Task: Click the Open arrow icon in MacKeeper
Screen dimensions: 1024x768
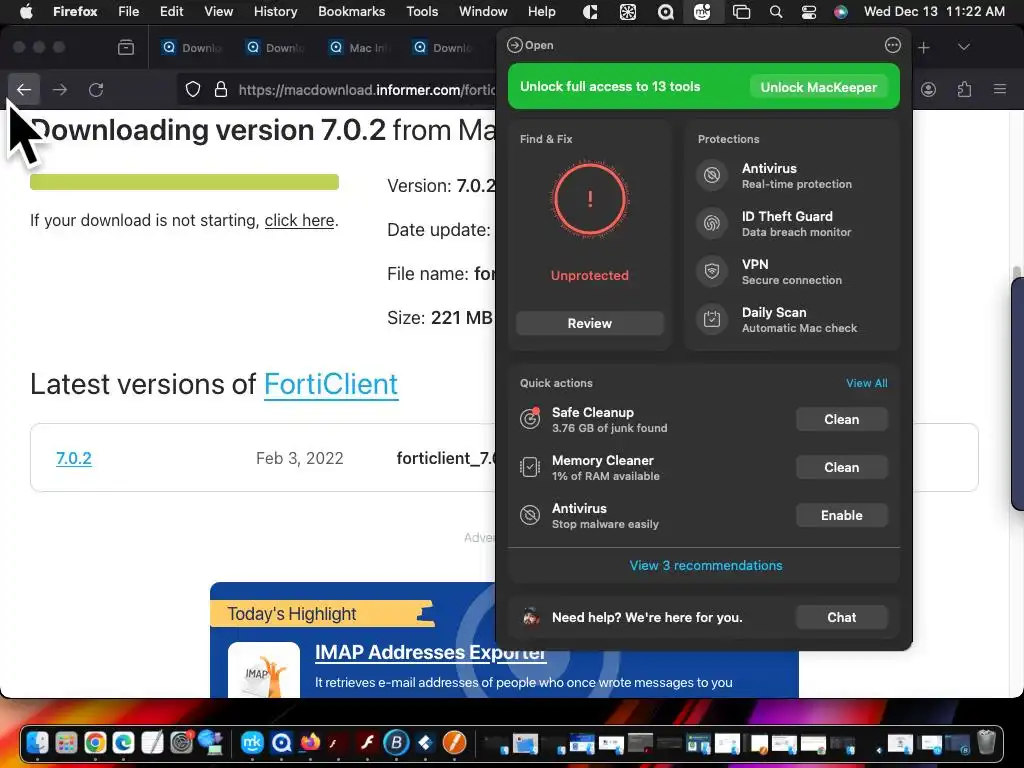Action: pos(515,45)
